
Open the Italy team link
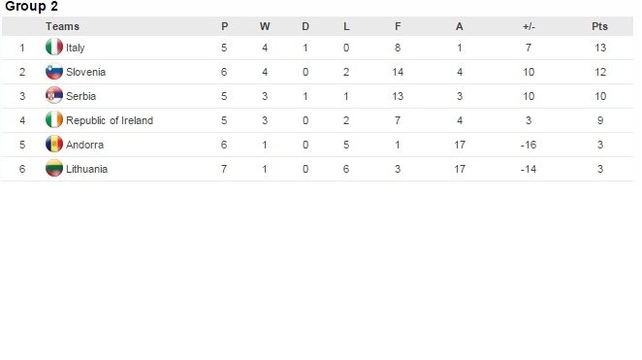click(75, 48)
